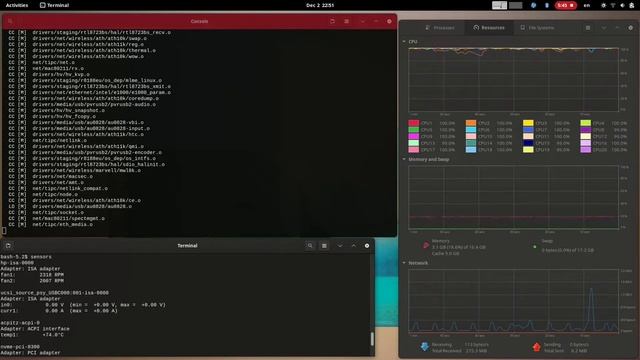Change the CPU16 lavender color swatch
640x360 pixels.
coord(586,143)
